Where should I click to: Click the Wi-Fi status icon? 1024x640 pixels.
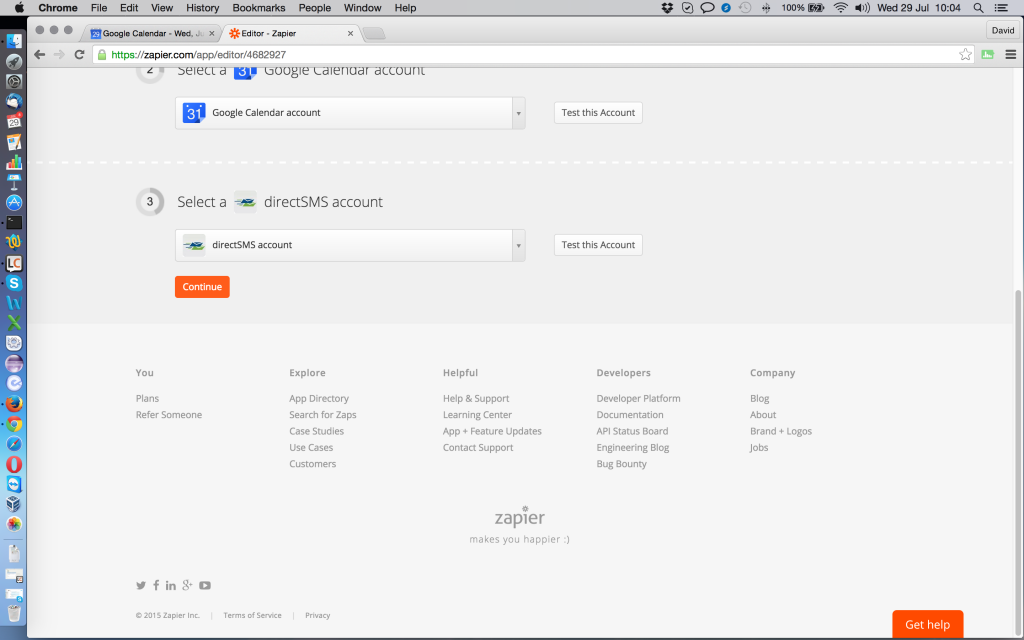click(840, 8)
